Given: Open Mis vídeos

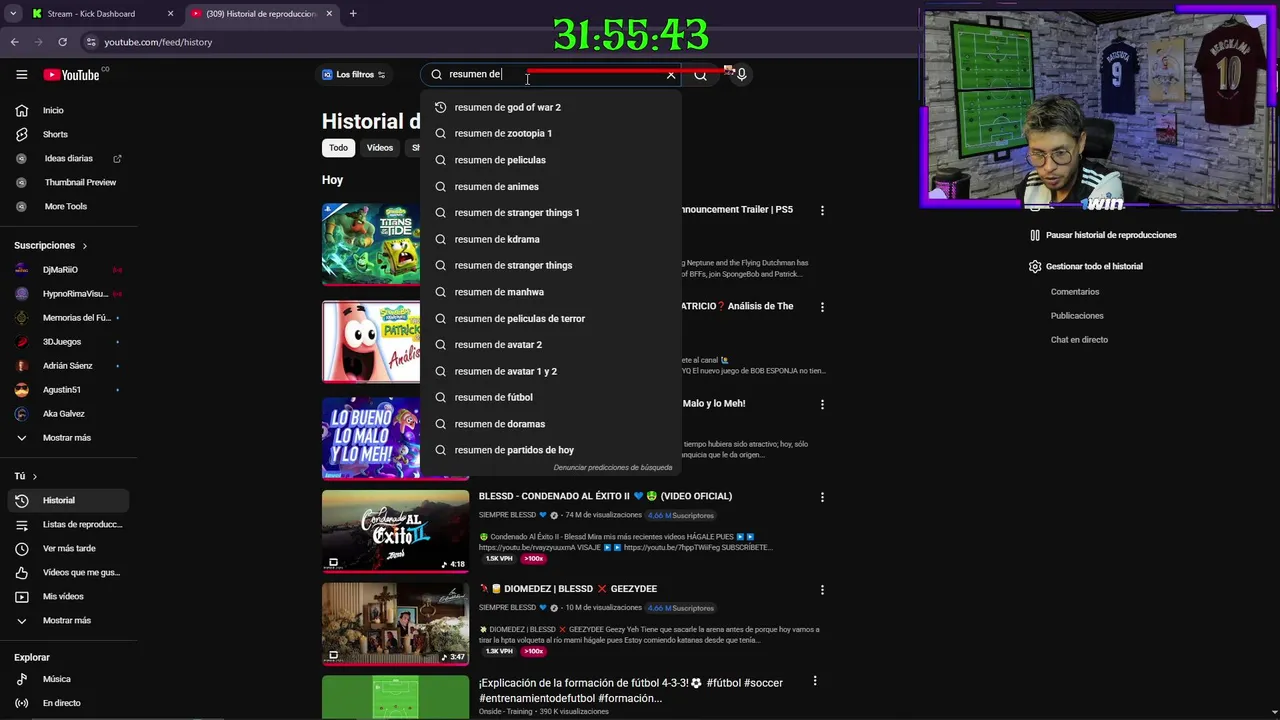Looking at the screenshot, I should [x=68, y=596].
